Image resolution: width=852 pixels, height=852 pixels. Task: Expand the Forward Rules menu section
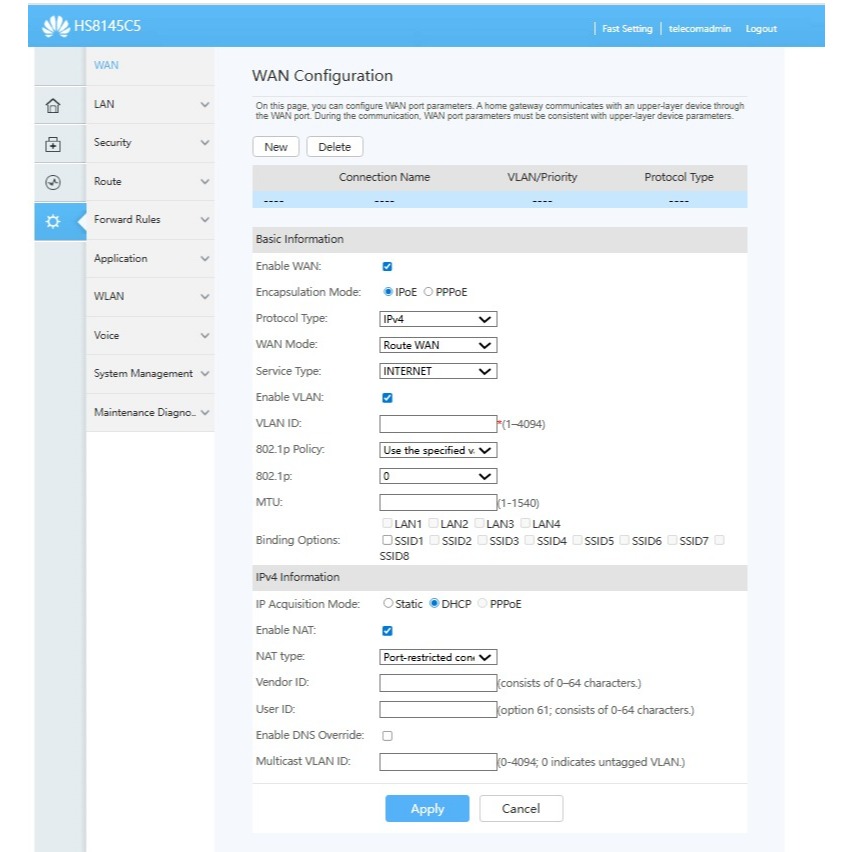(150, 220)
